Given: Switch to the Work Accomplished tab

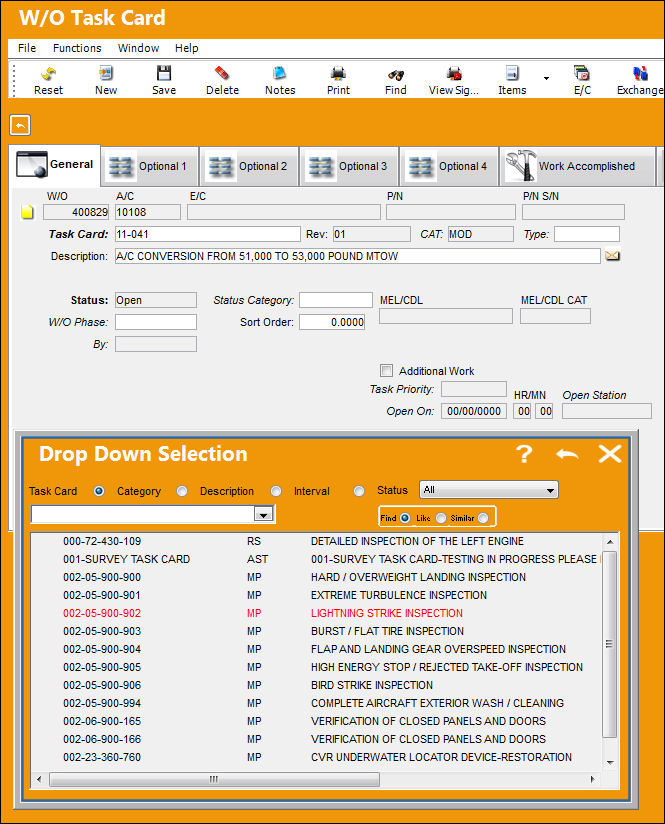Looking at the screenshot, I should 577,166.
